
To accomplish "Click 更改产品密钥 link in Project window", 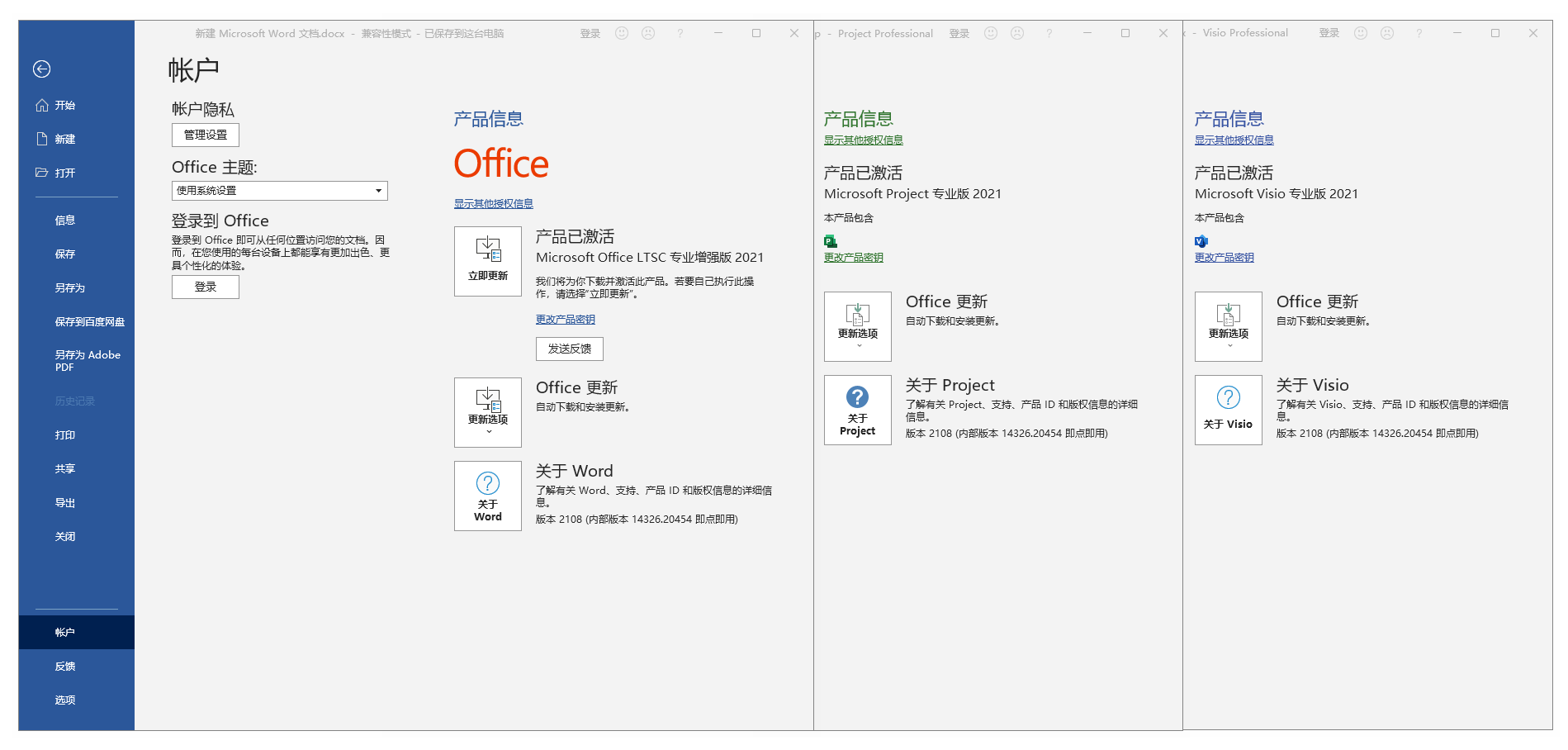I will (854, 258).
